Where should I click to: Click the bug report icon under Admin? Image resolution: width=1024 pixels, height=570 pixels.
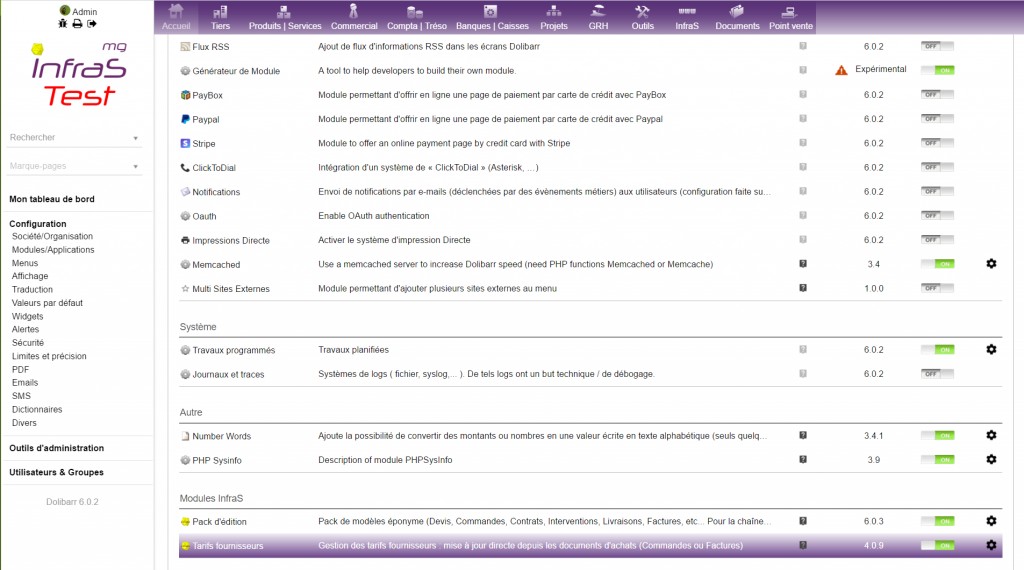[x=63, y=24]
